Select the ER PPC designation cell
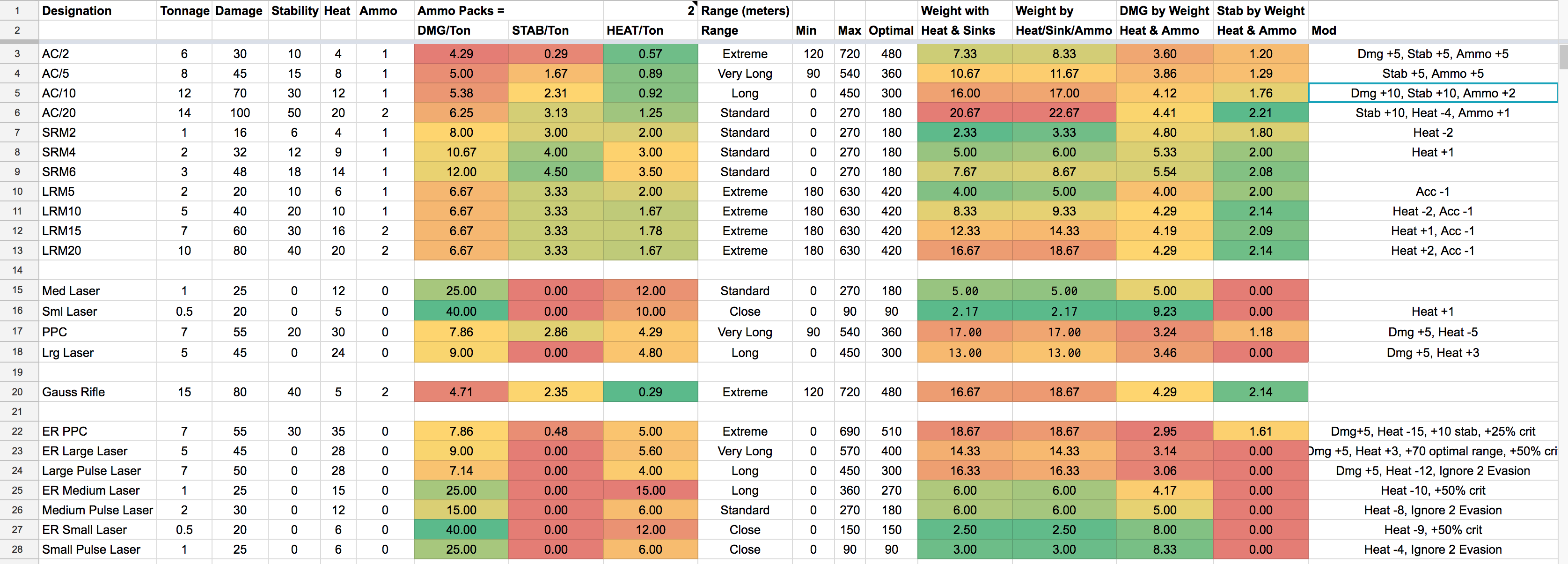 97,431
